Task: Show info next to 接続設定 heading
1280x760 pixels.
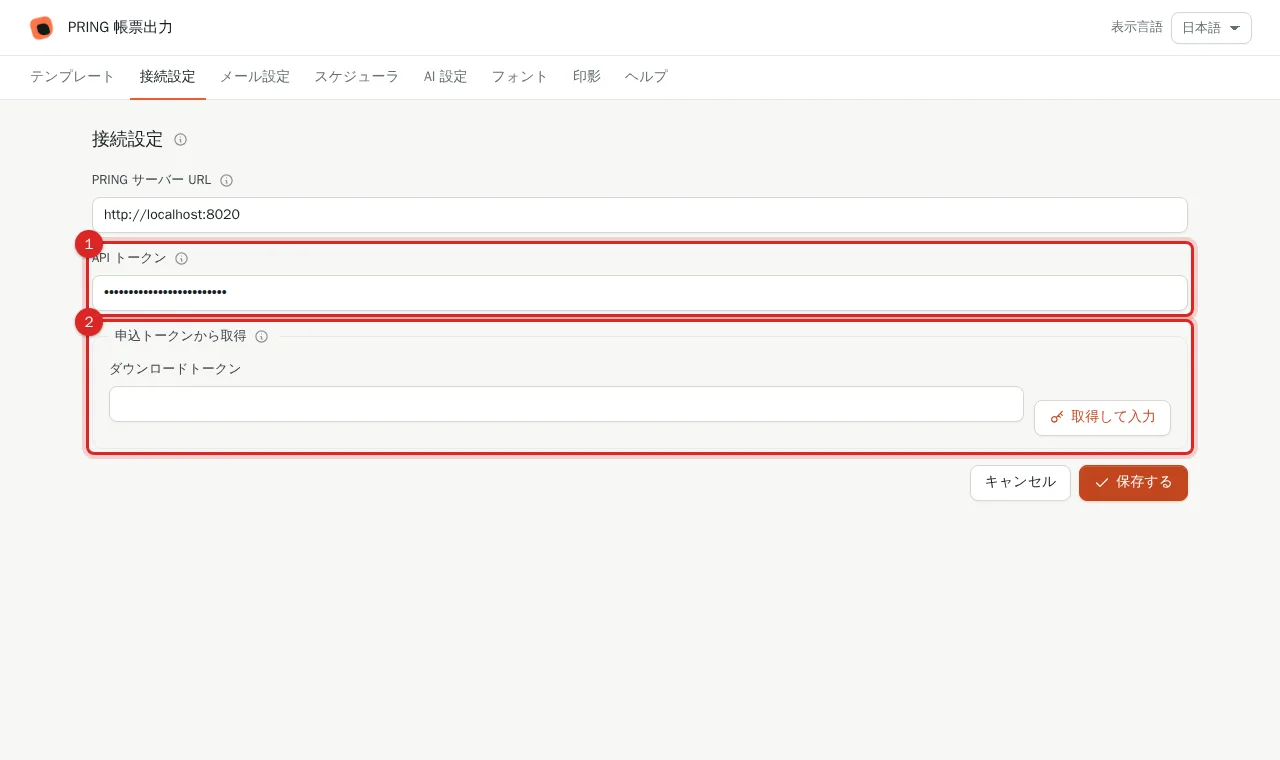Action: (180, 139)
